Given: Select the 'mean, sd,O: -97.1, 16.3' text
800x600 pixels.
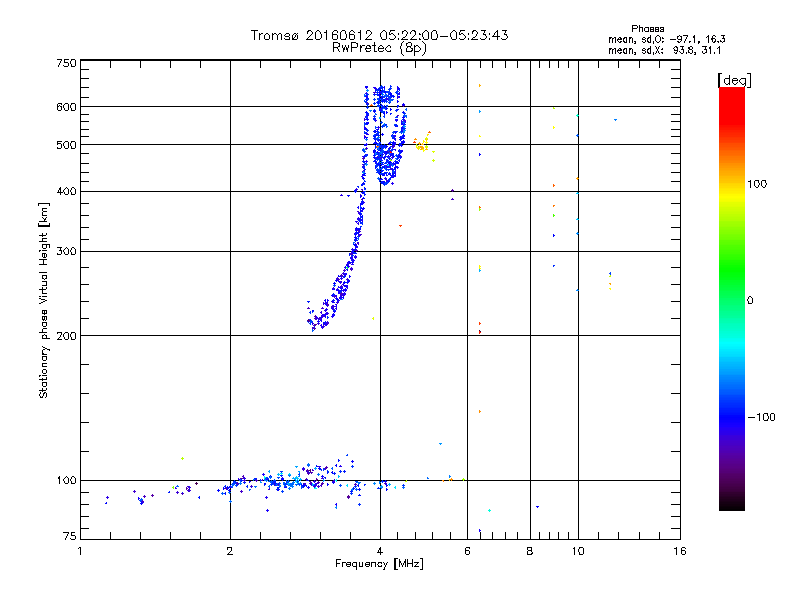Looking at the screenshot, I should coord(666,39).
